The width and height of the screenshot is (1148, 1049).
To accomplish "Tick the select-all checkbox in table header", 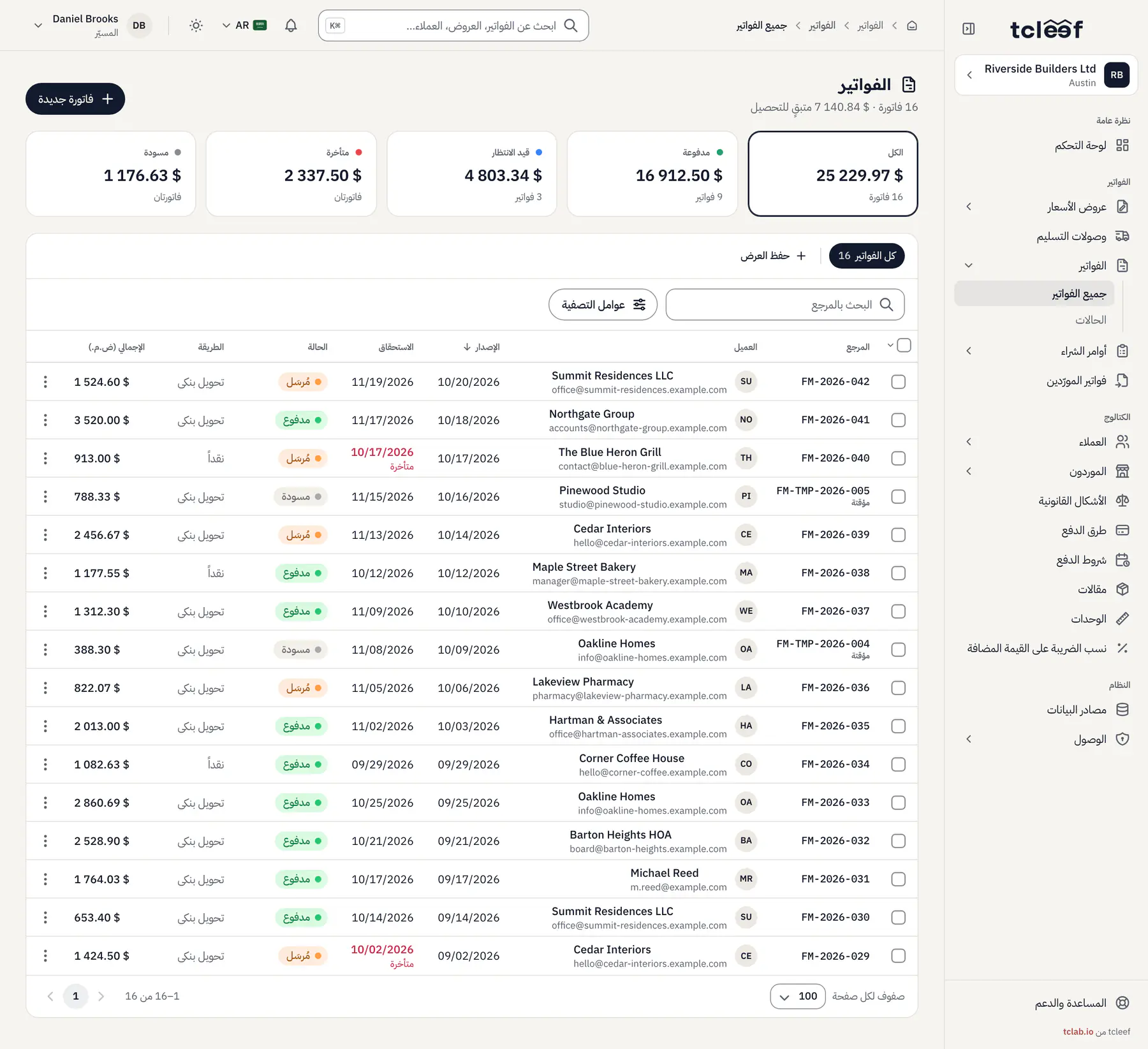I will pyautogui.click(x=904, y=345).
